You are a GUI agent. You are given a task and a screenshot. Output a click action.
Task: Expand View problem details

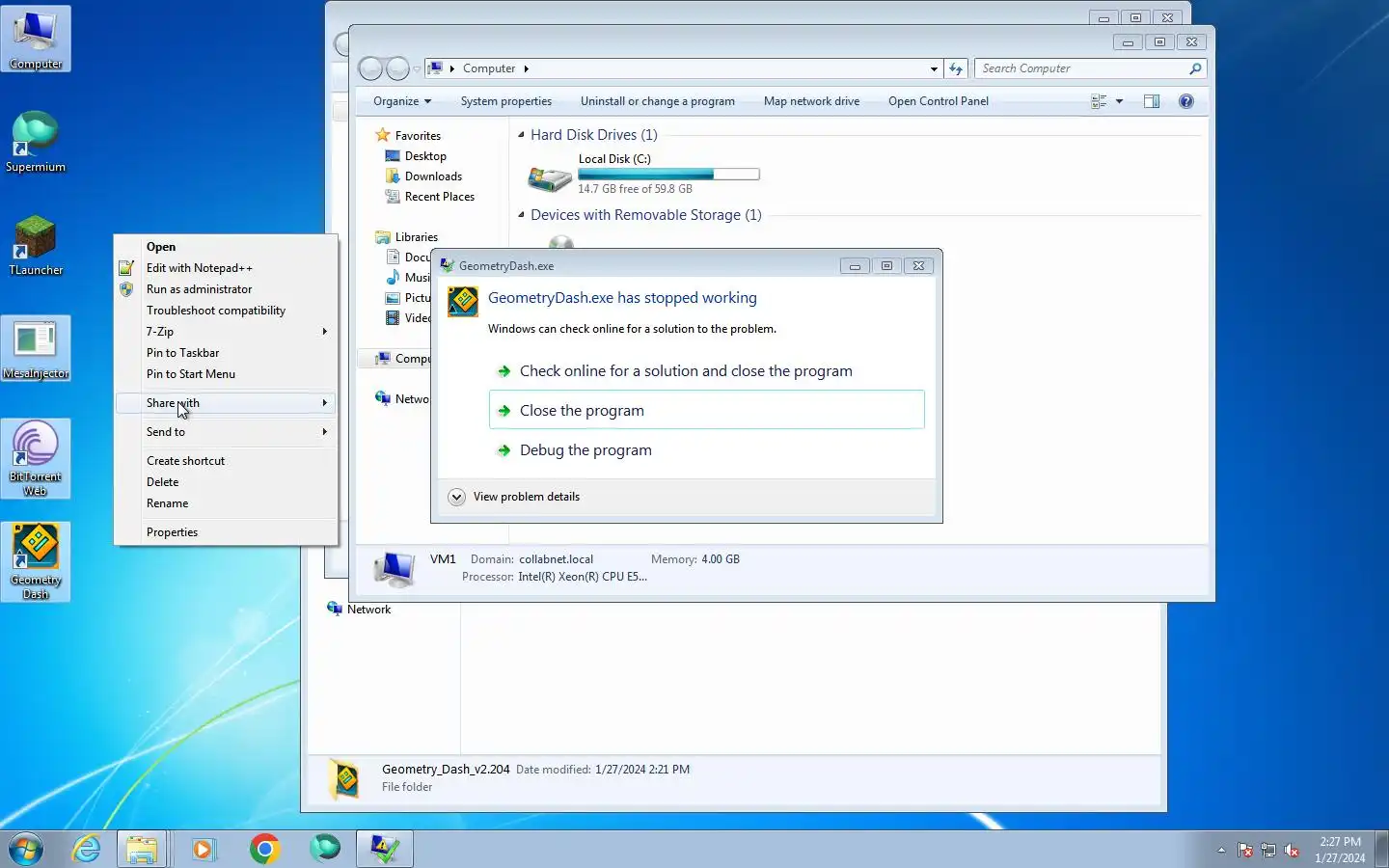click(515, 497)
